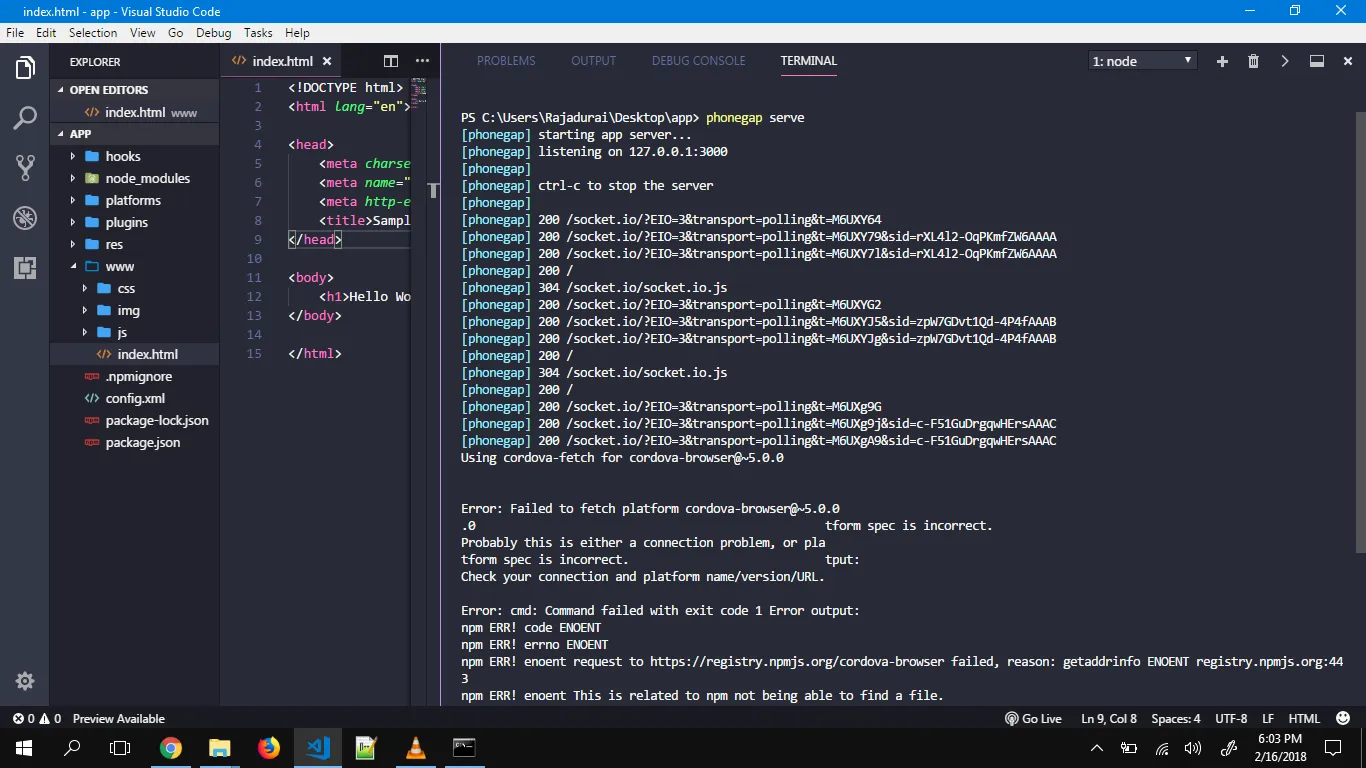Screen dimensions: 1366x768
Task: Switch to the PROBLEMS tab
Action: pyautogui.click(x=506, y=61)
